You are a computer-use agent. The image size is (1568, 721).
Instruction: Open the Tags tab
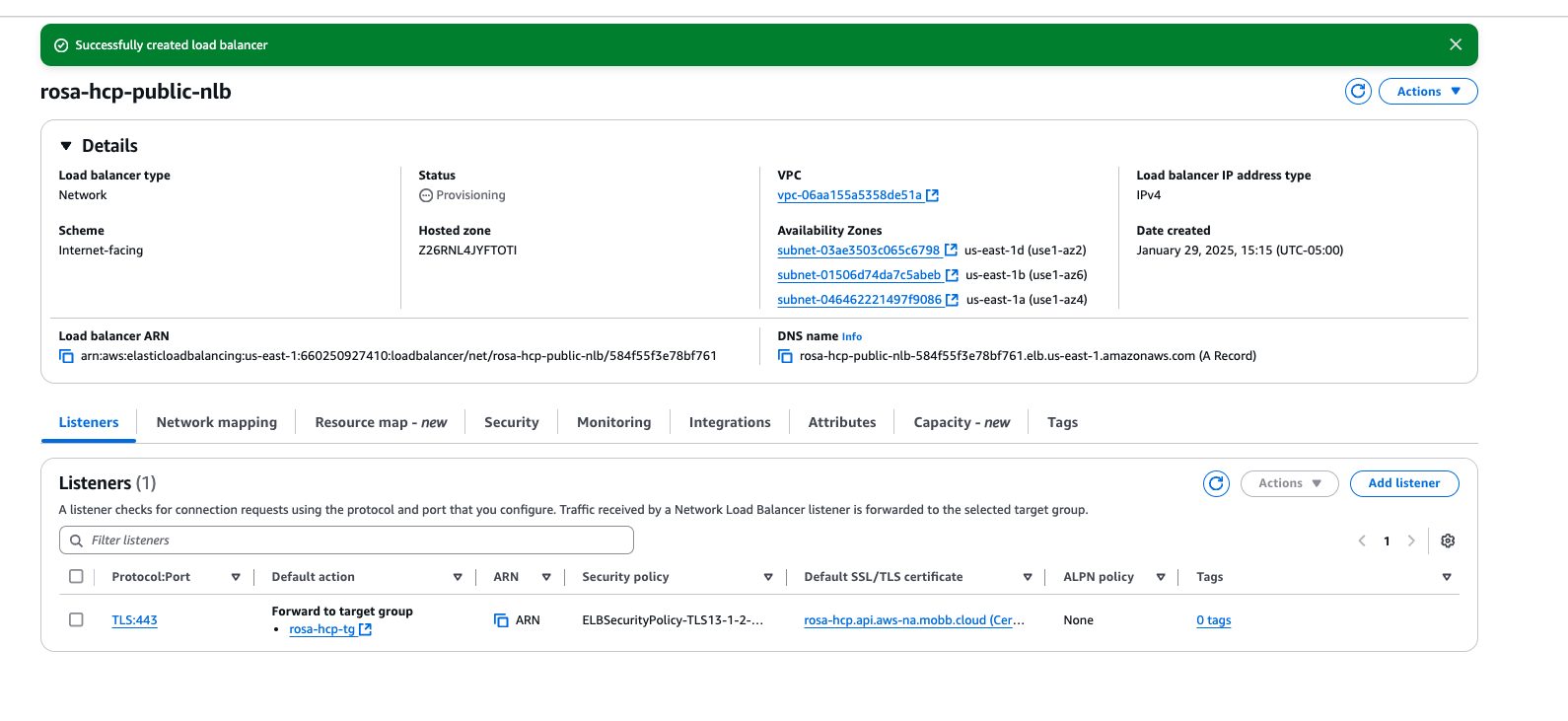tap(1062, 422)
